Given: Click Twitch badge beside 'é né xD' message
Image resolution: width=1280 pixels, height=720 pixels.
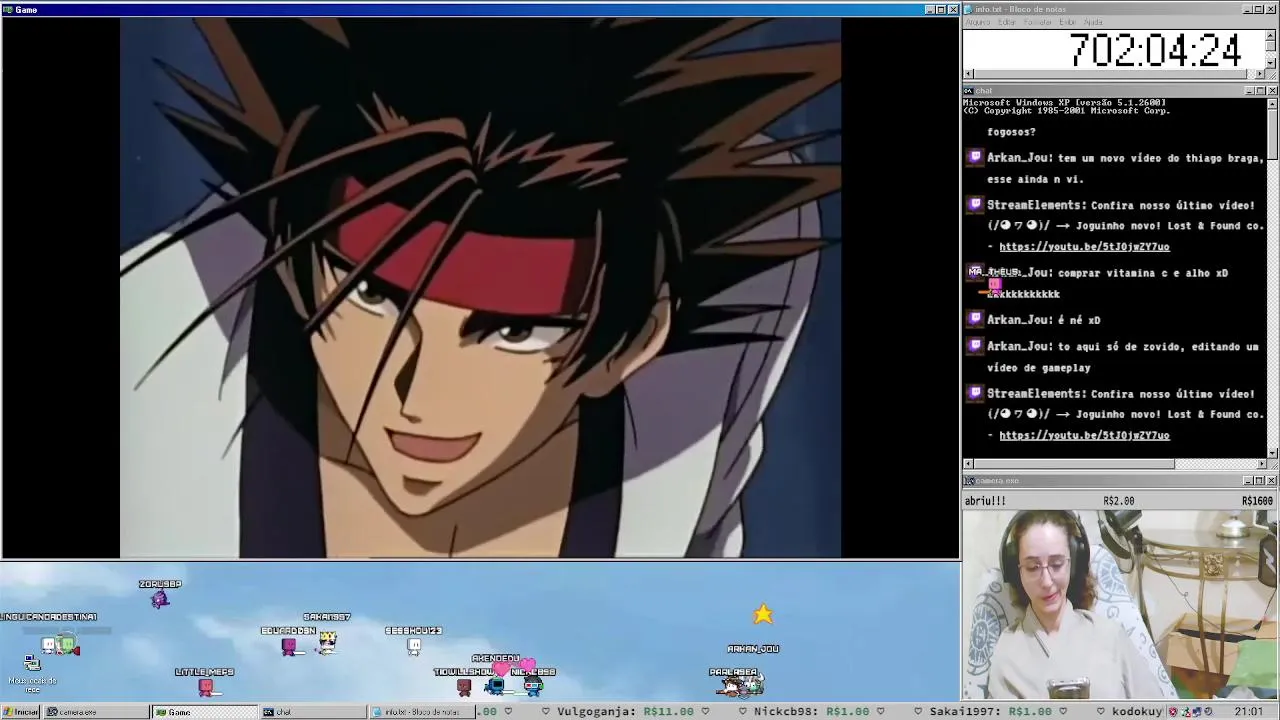Looking at the screenshot, I should coord(975,319).
